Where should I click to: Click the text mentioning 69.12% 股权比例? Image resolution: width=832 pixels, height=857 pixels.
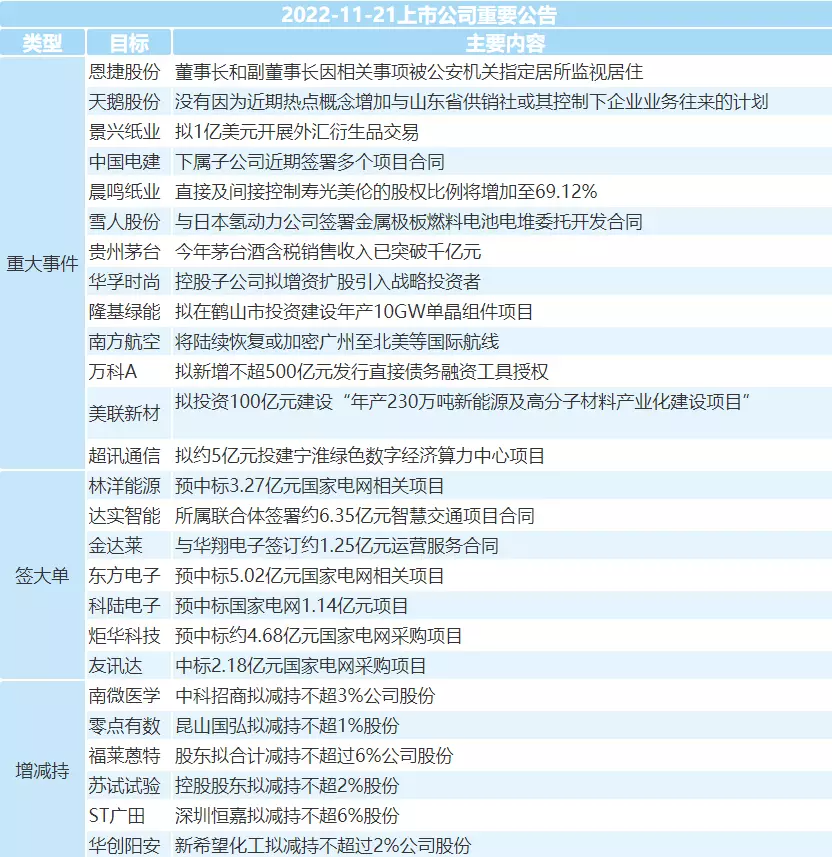386,192
